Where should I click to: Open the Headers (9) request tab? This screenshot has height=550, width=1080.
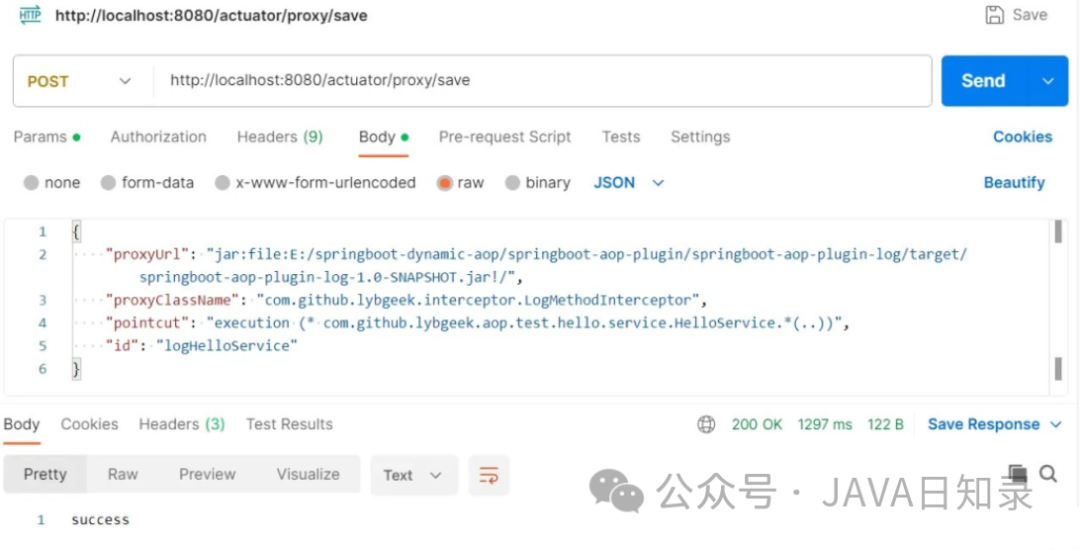click(x=280, y=137)
